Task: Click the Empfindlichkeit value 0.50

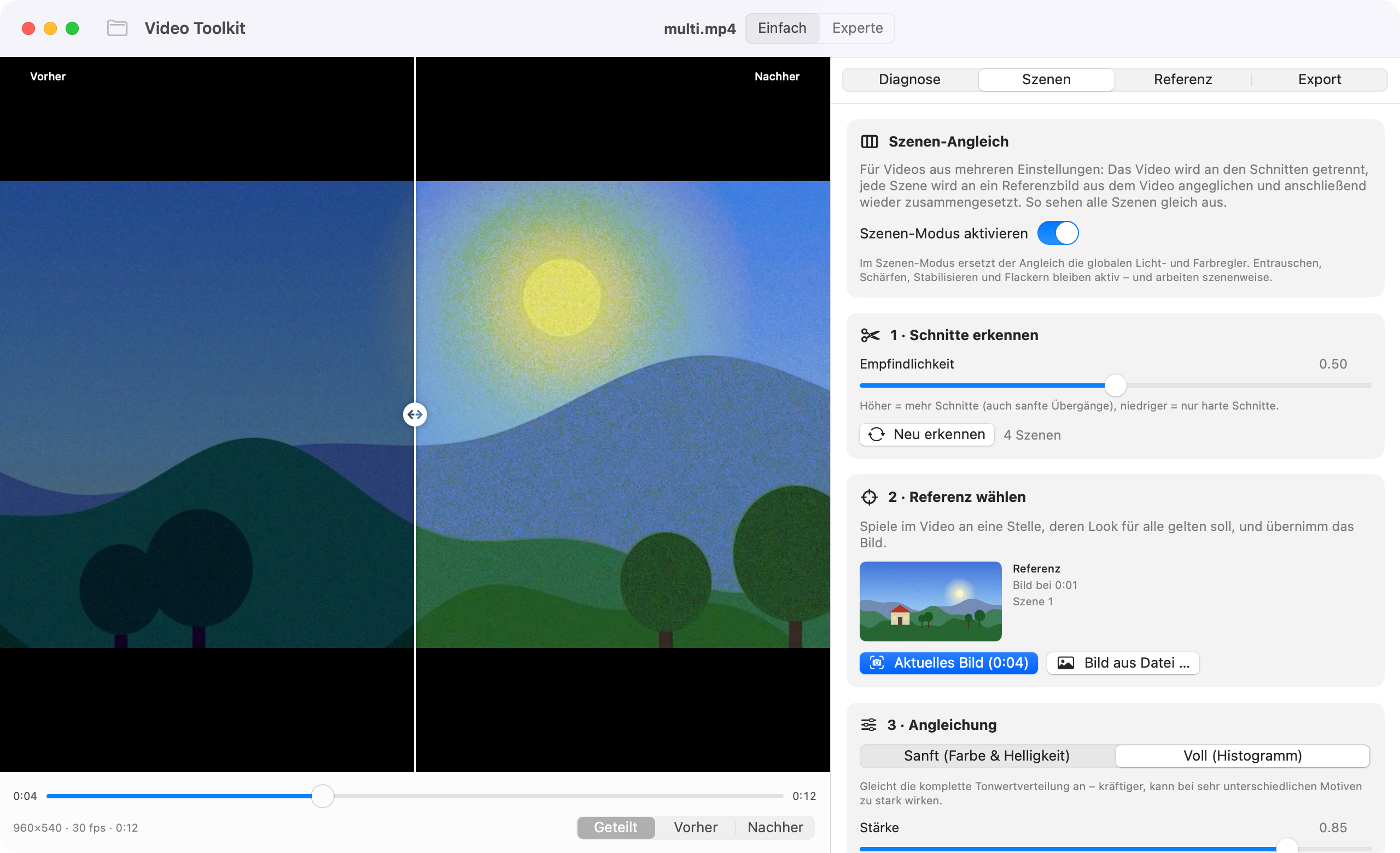Action: (1332, 364)
